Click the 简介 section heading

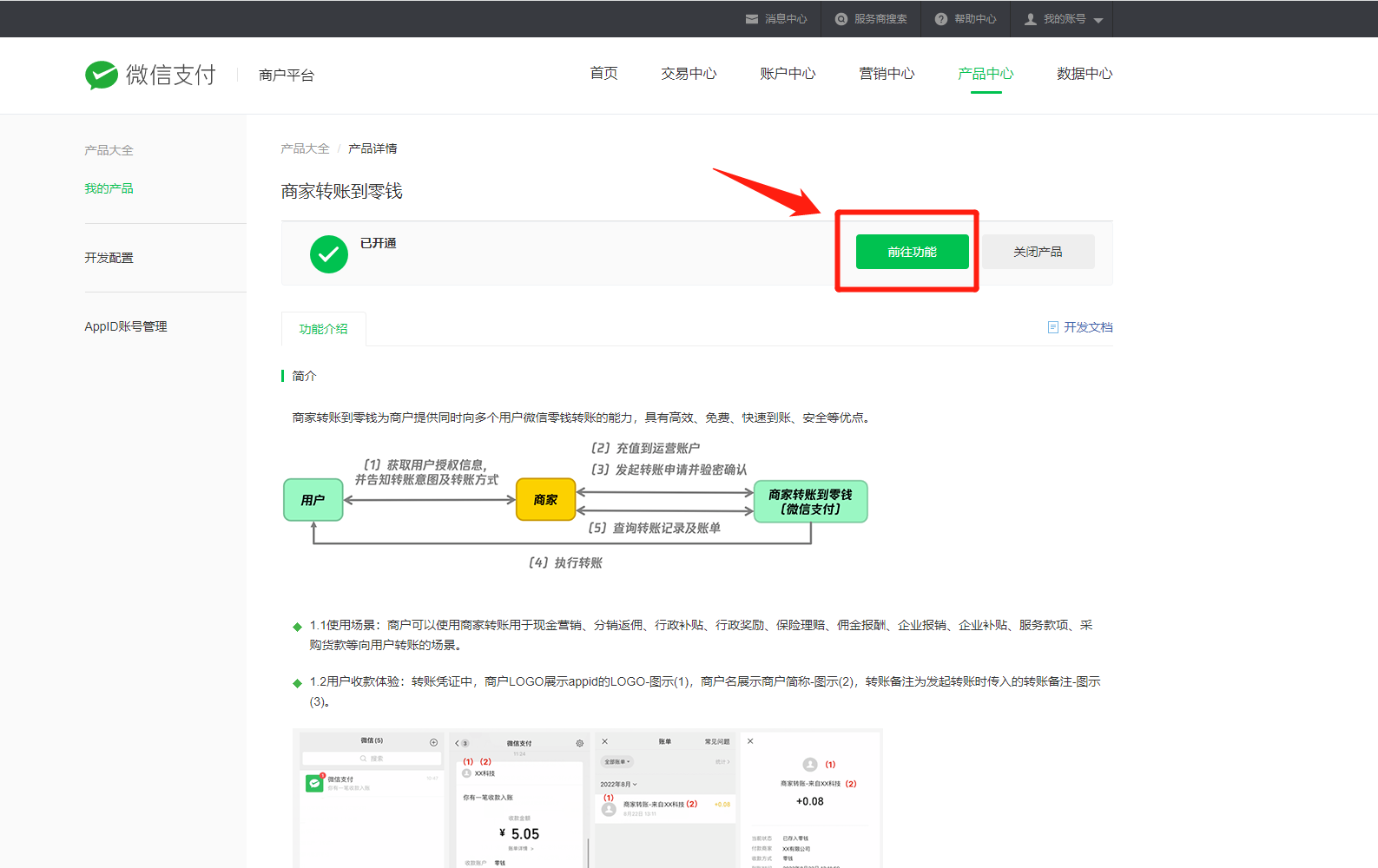click(x=304, y=376)
